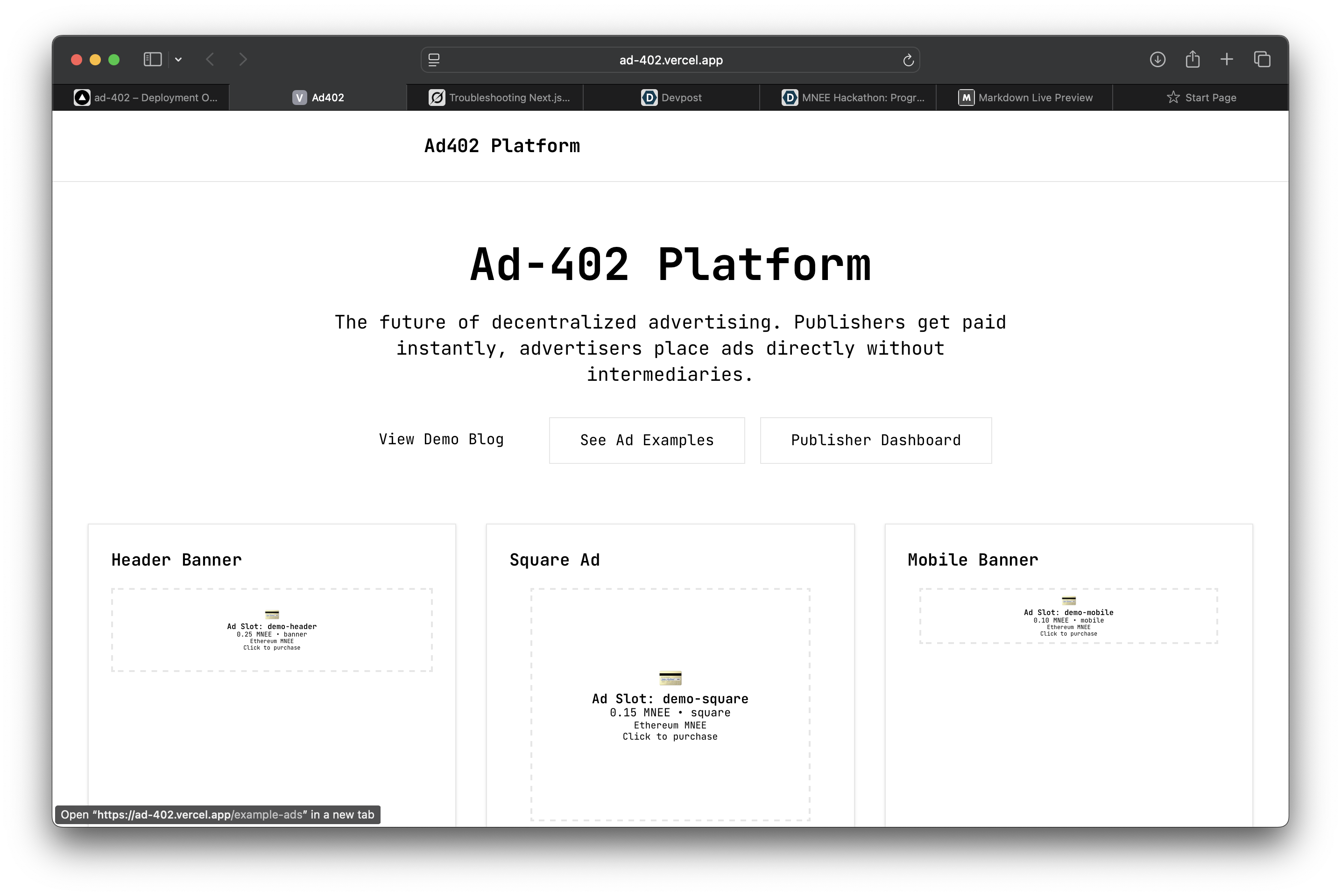Expand the sidebar options dropdown chevron
Screen dimensions: 1341x896
(178, 59)
